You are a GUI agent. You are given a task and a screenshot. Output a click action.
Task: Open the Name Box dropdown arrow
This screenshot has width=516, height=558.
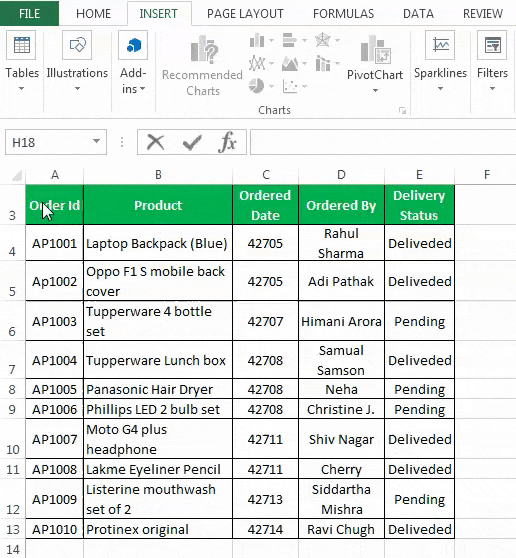96,141
